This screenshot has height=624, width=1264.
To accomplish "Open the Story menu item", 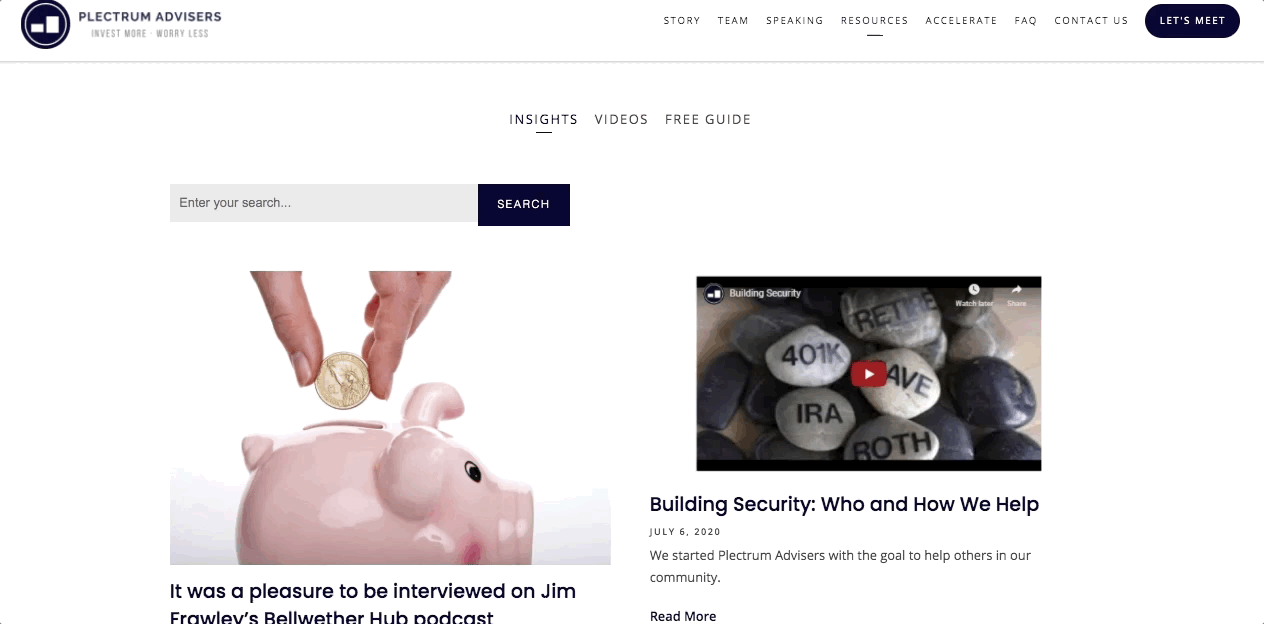I will click(682, 21).
